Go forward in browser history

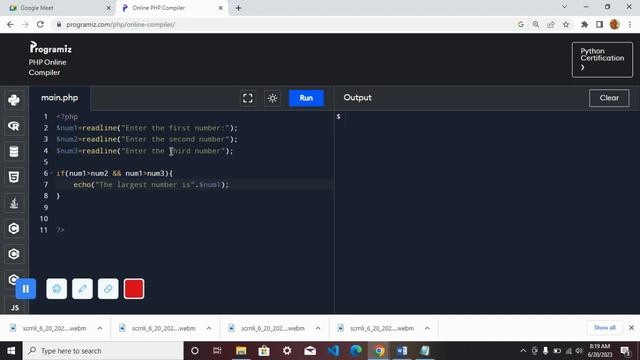click(x=25, y=24)
